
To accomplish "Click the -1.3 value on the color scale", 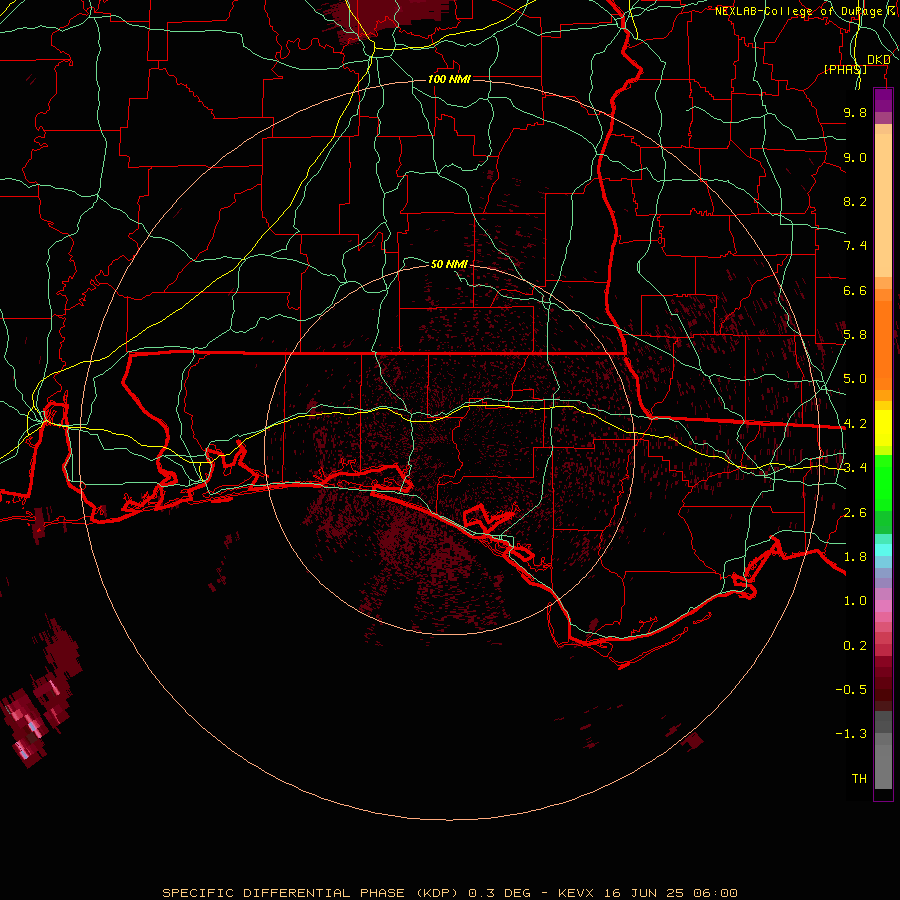I will (x=851, y=734).
